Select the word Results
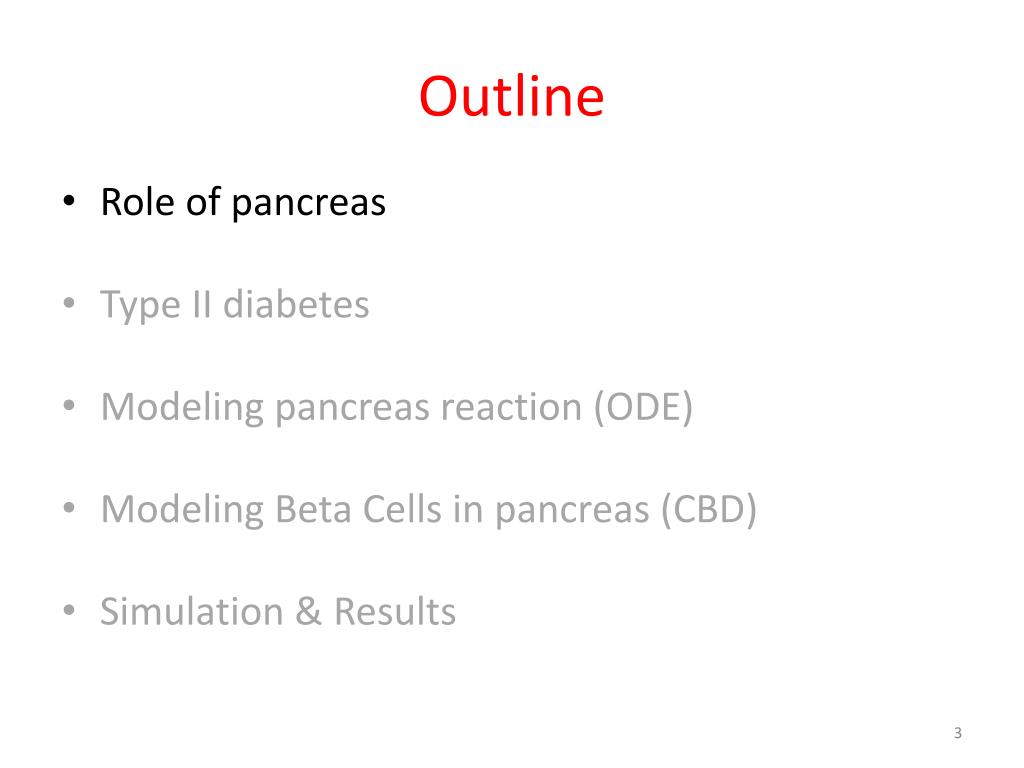Image resolution: width=1024 pixels, height=768 pixels. 395,612
